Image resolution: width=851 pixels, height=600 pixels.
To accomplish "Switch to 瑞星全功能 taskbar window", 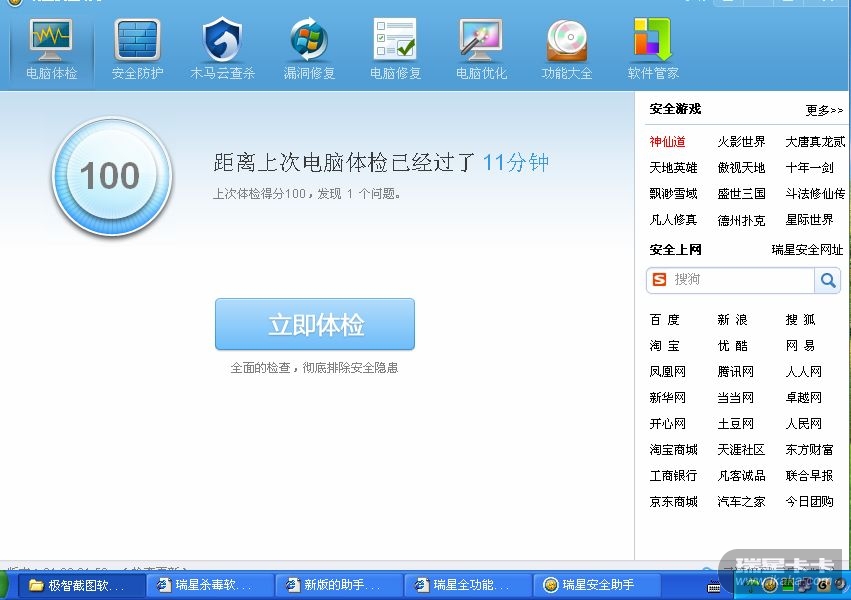I will click(468, 585).
